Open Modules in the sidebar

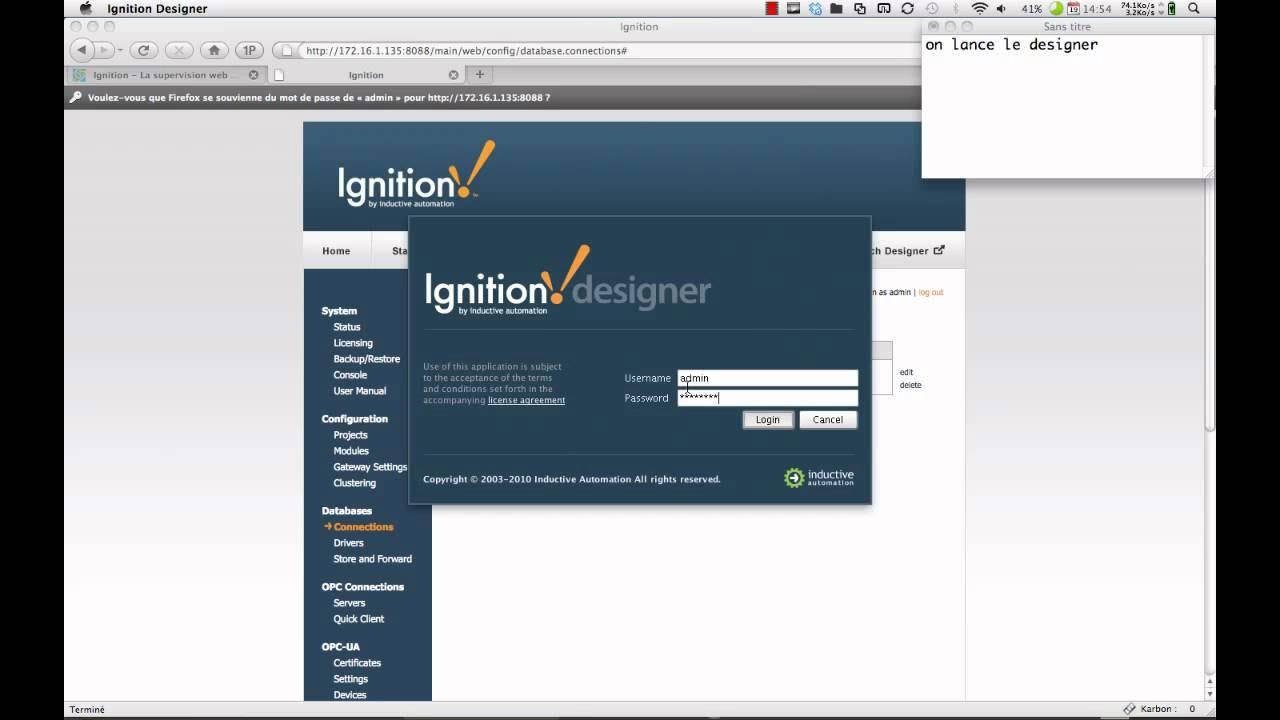point(351,451)
